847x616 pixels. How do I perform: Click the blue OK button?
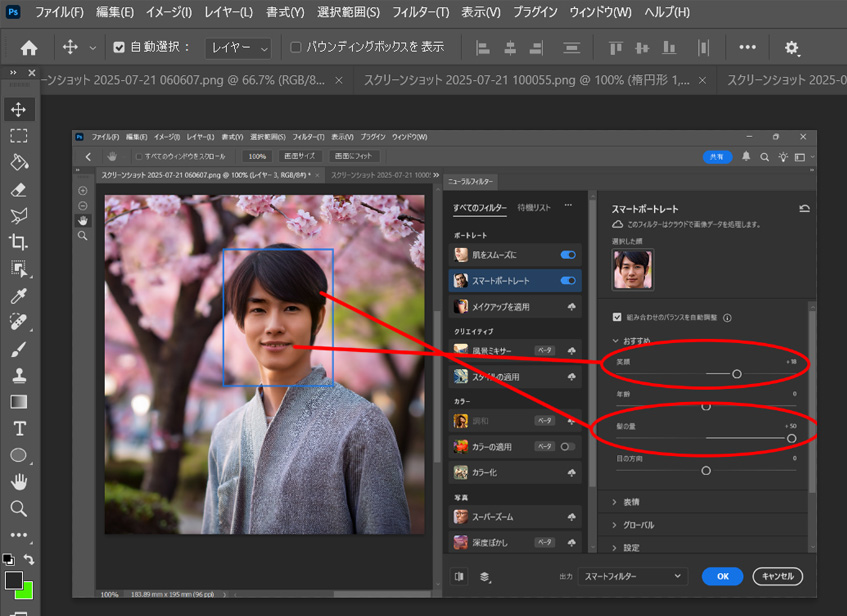pyautogui.click(x=722, y=577)
